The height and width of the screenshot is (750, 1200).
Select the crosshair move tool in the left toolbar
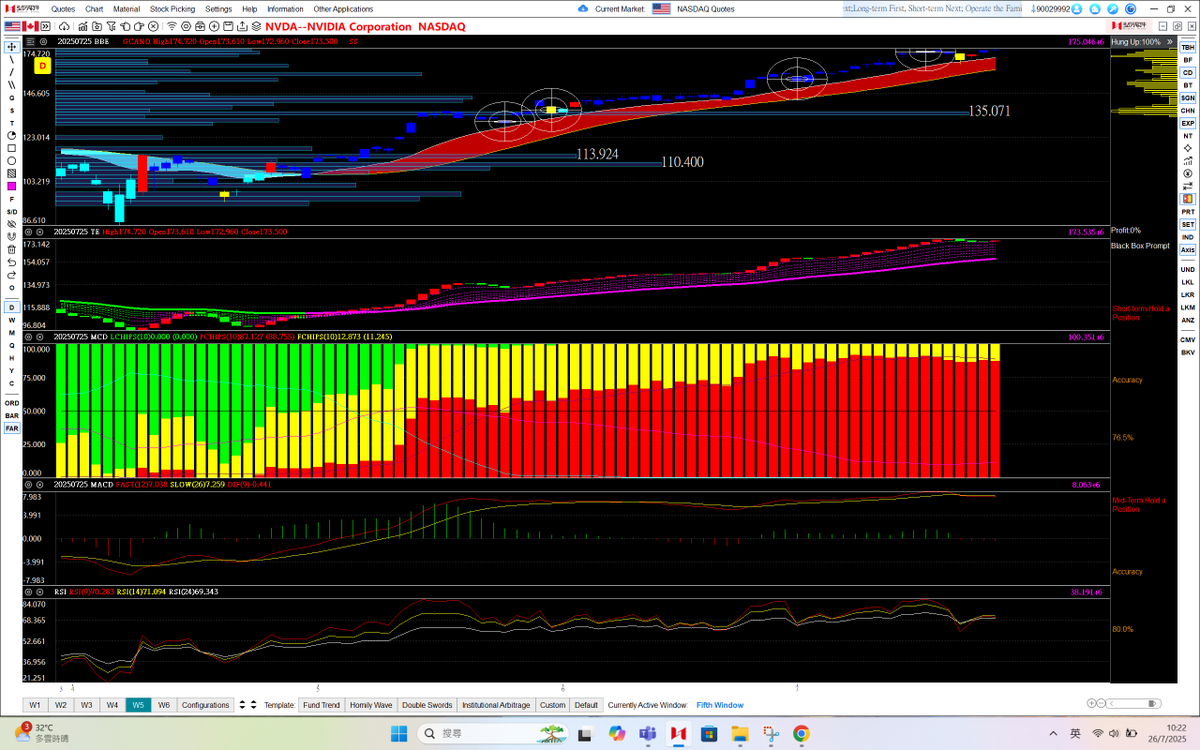click(x=12, y=46)
